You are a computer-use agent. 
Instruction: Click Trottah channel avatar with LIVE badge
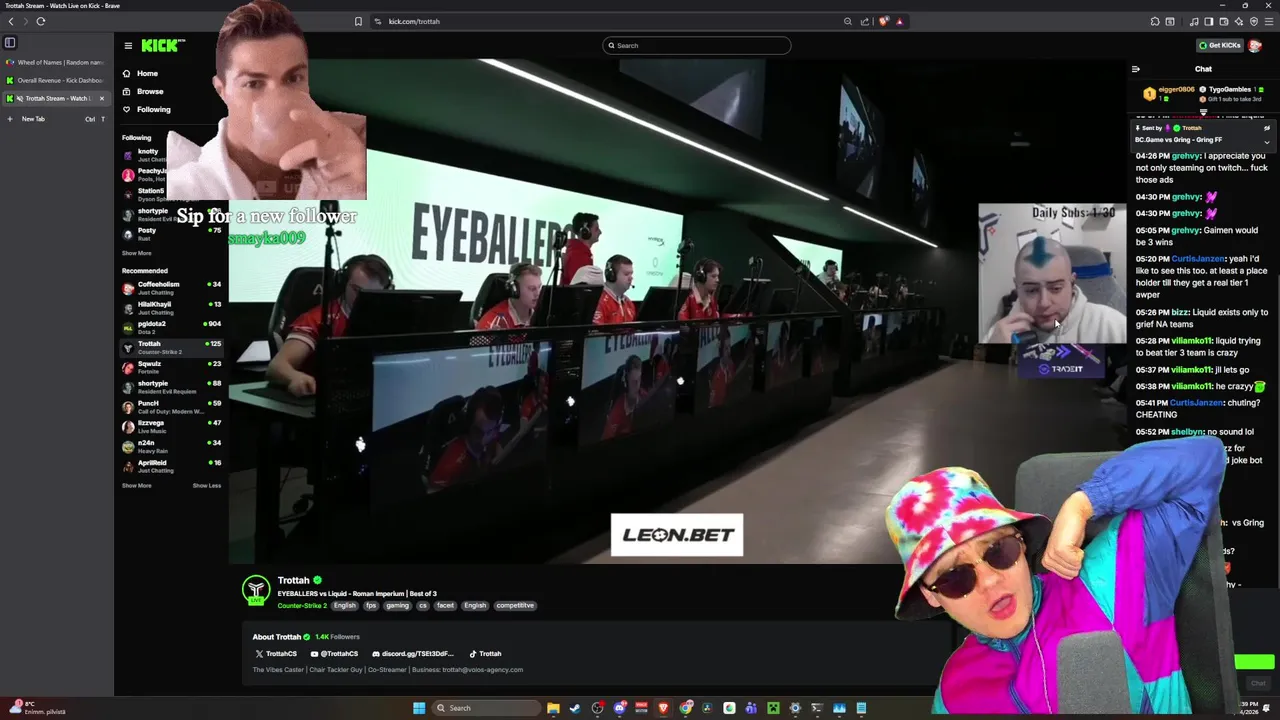coord(257,591)
